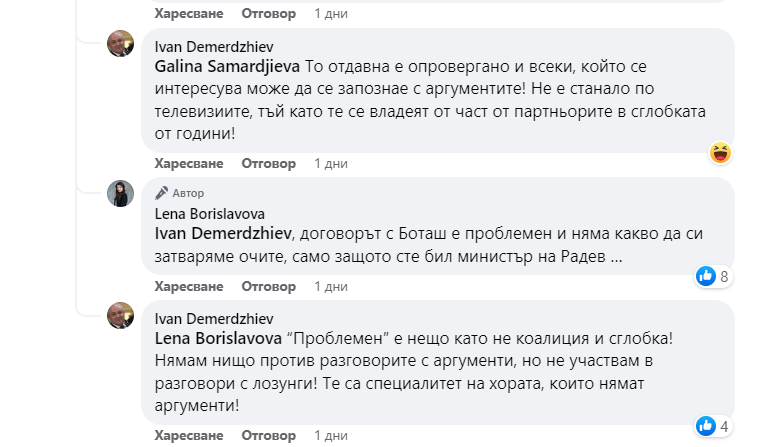Like Ivan's comment about televisions via Харесване
Viewport: 778px width, 447px height.
[x=189, y=163]
